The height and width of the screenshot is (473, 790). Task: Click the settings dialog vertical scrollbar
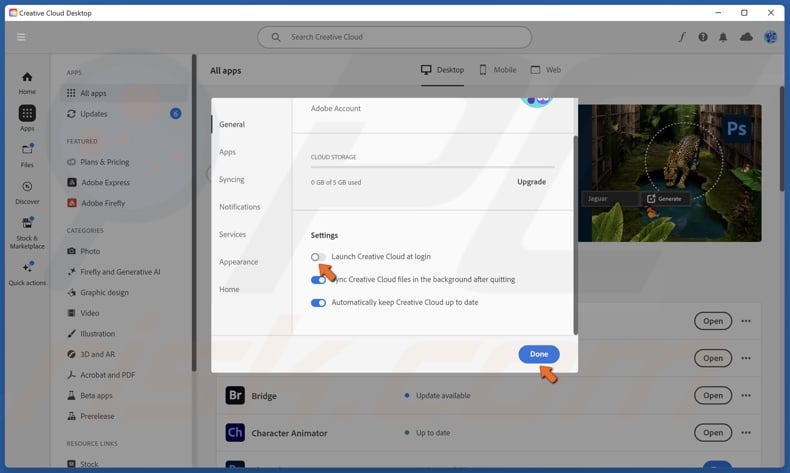coord(575,235)
